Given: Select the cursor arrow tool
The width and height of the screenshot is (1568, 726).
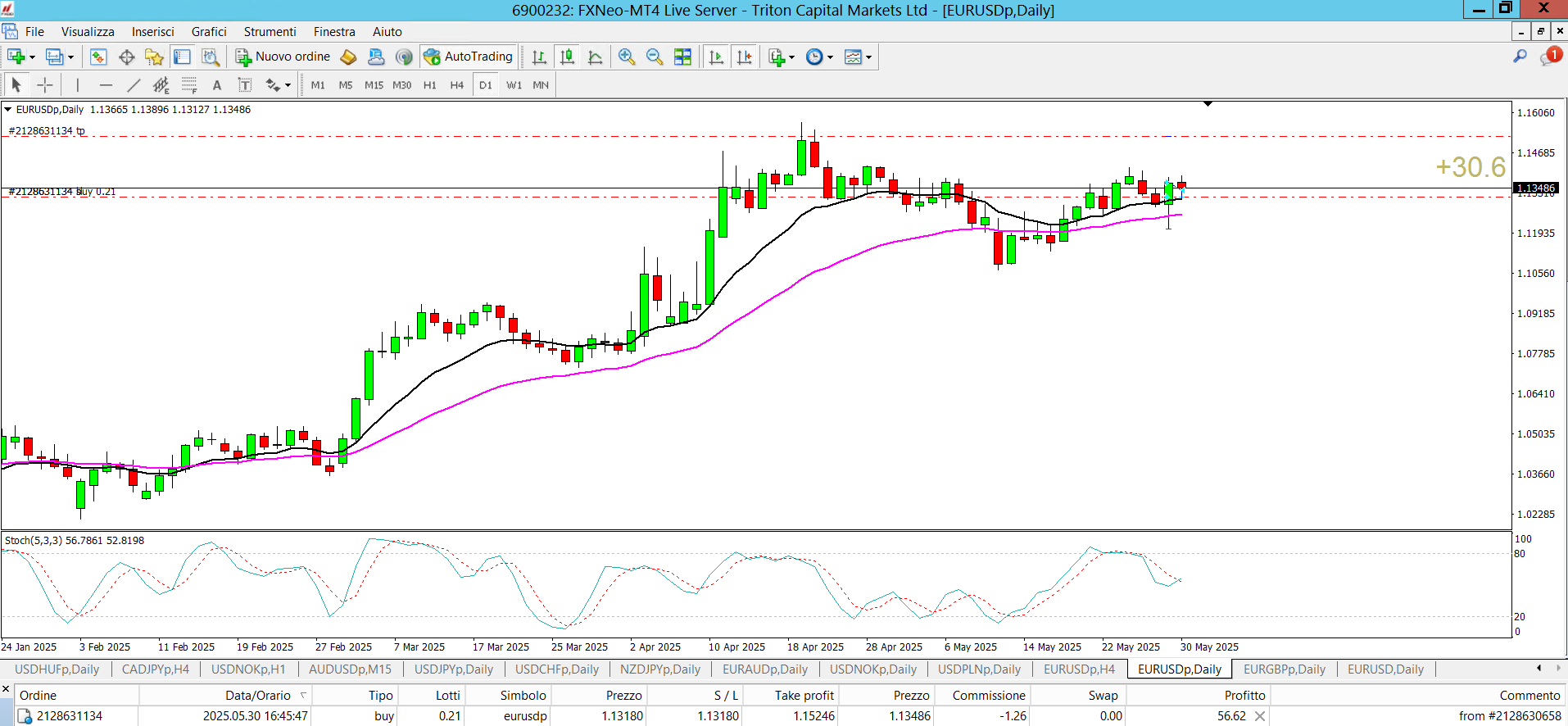Looking at the screenshot, I should tap(16, 84).
